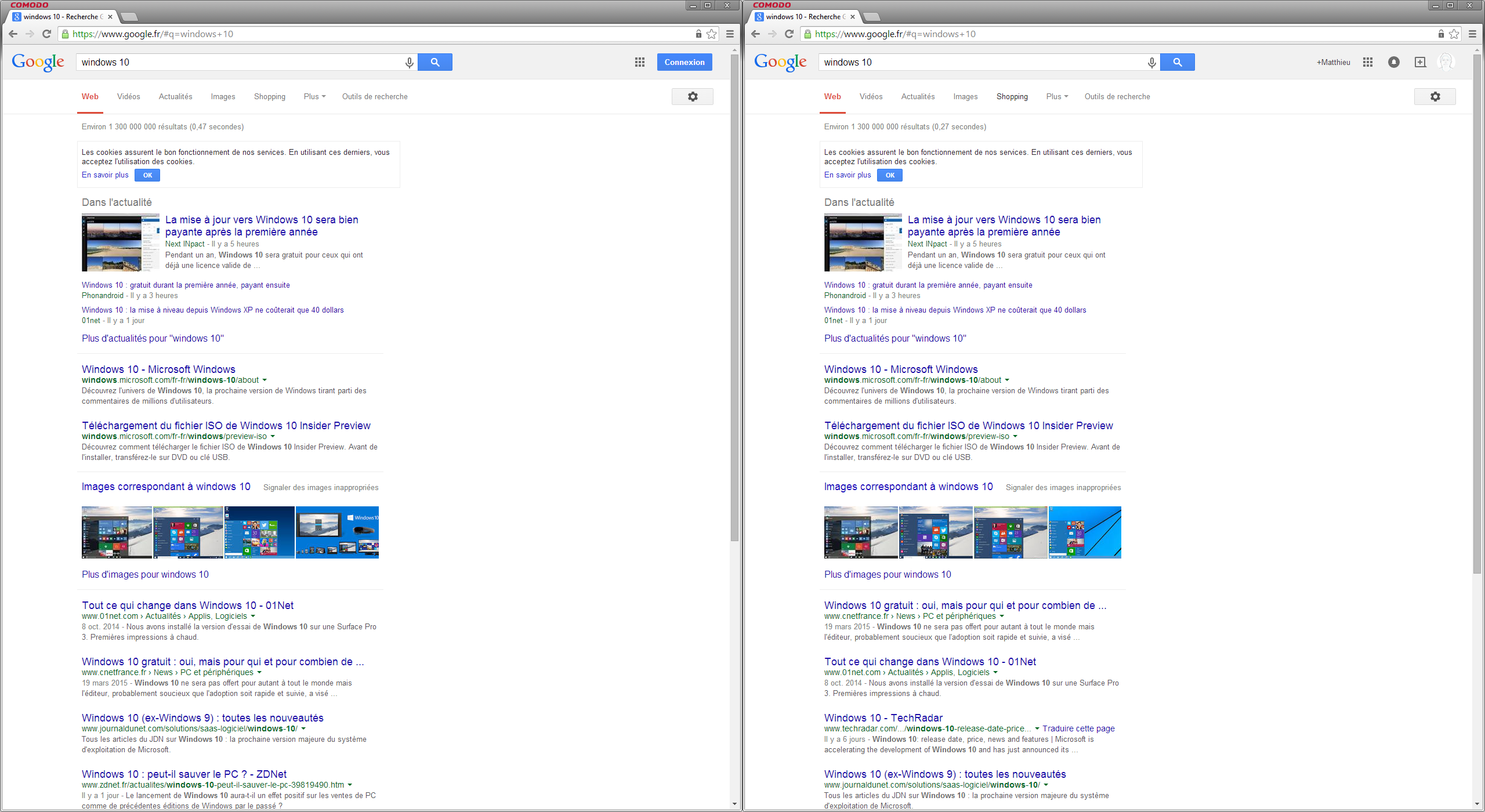Click the back arrow in the right browser window
The image size is (1485, 812).
click(x=755, y=34)
